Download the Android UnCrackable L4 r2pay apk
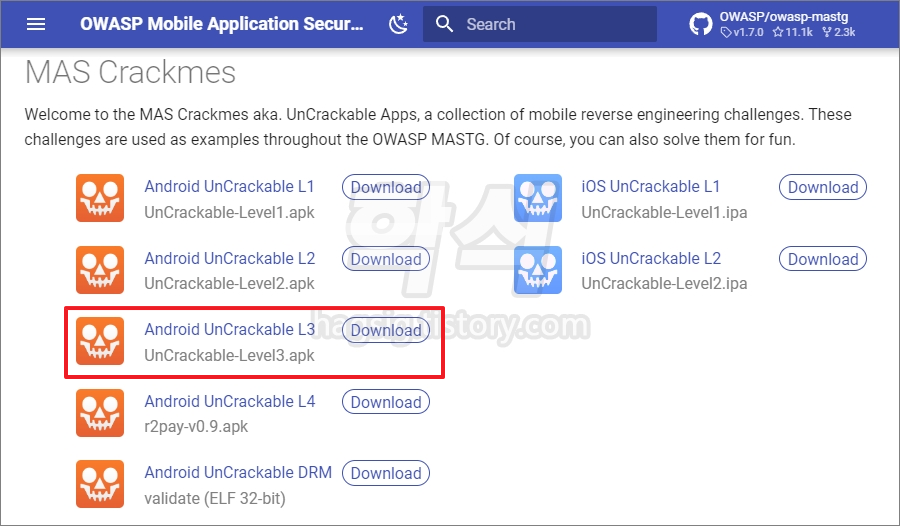Image resolution: width=900 pixels, height=526 pixels. click(386, 402)
